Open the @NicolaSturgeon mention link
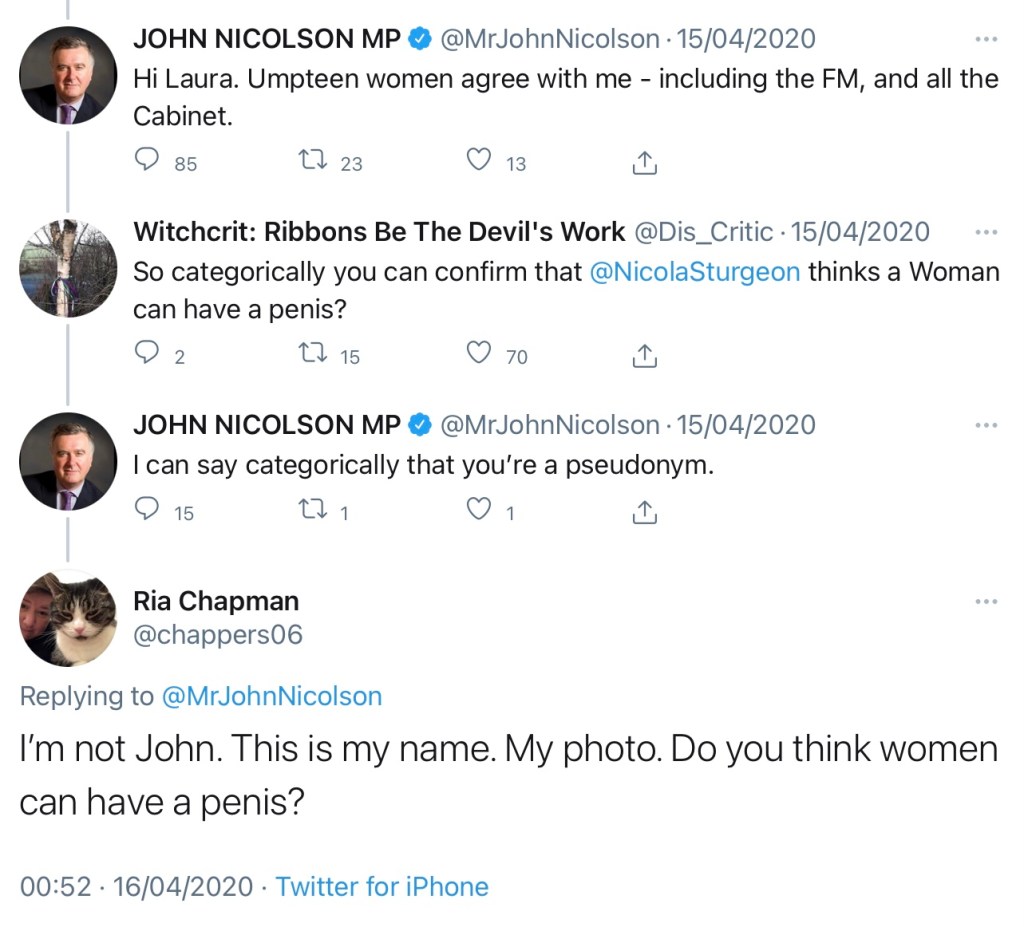 pyautogui.click(x=695, y=272)
